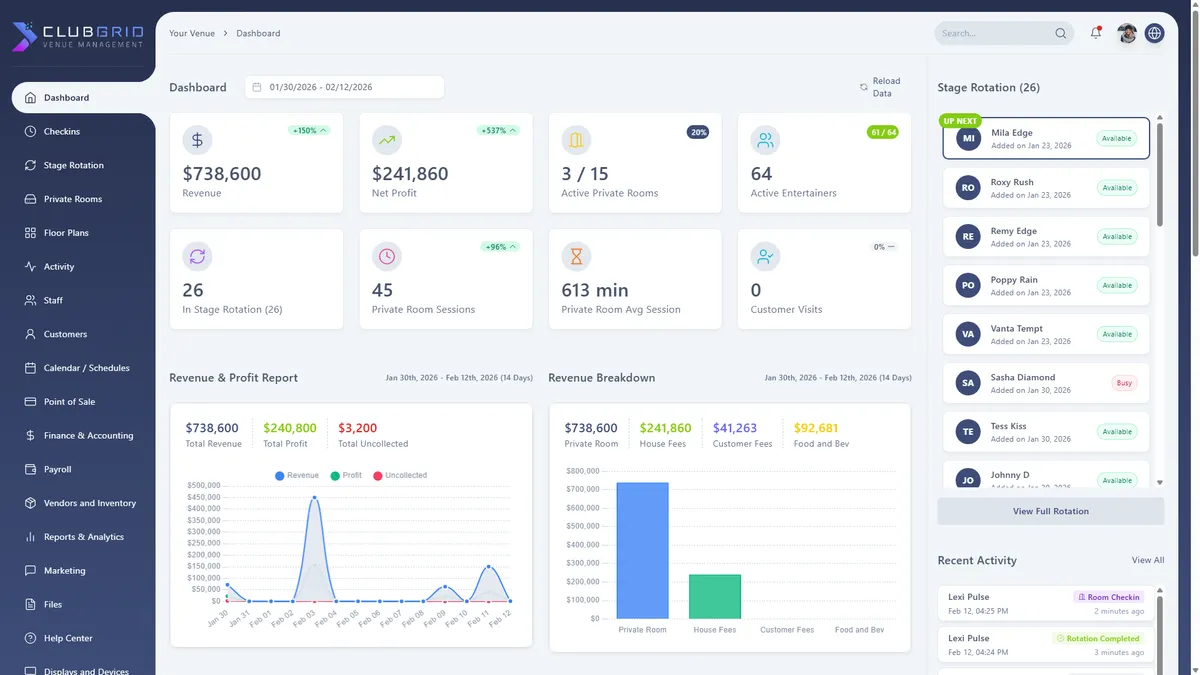The image size is (1200, 675).
Task: Click the Customer Visits person-check icon
Action: click(766, 257)
